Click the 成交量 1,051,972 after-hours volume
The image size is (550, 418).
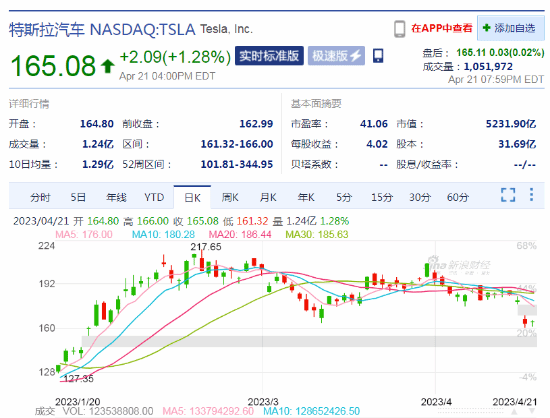[x=468, y=67]
